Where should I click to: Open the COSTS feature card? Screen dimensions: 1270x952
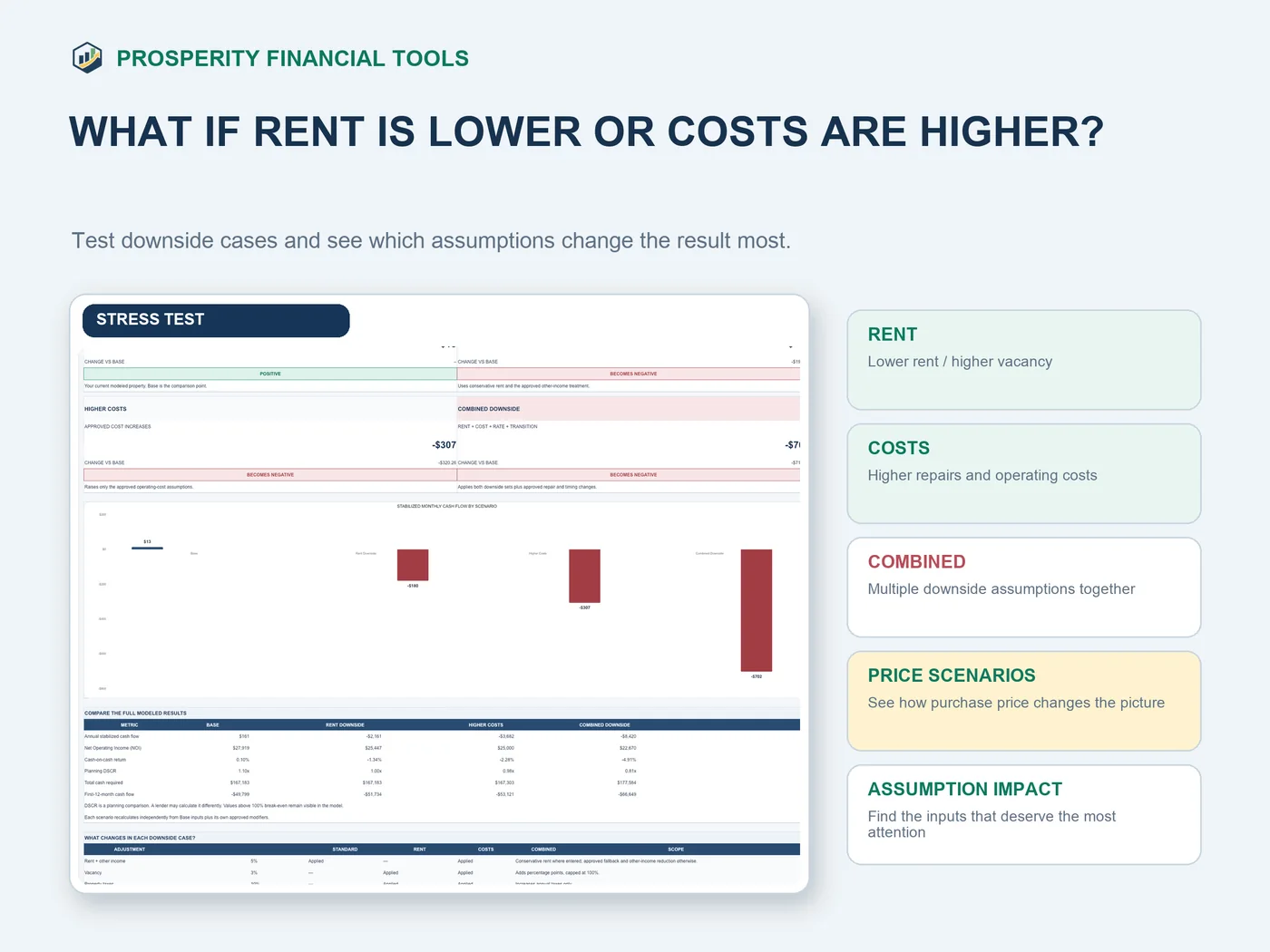click(x=1023, y=473)
